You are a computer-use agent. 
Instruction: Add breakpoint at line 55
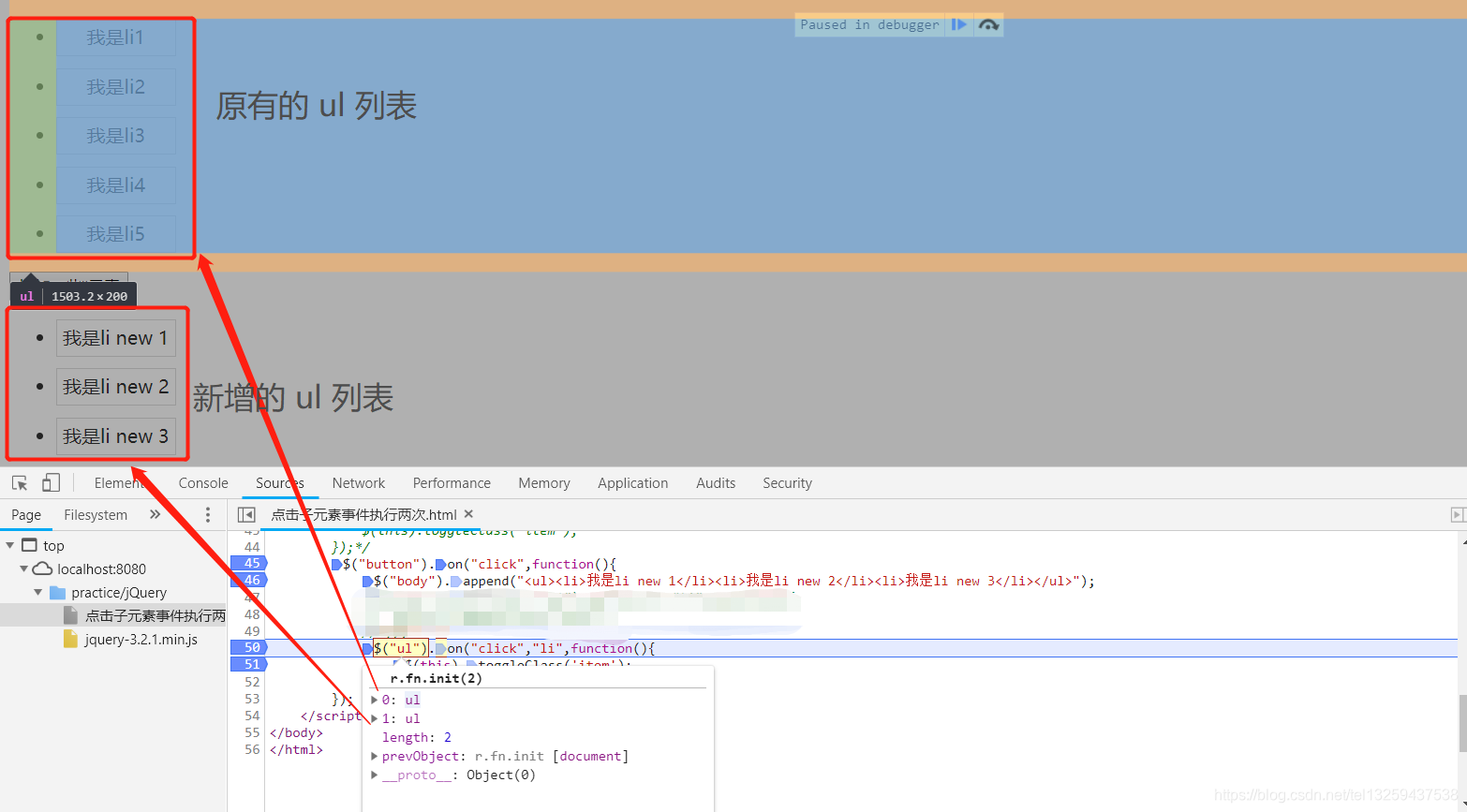[251, 732]
